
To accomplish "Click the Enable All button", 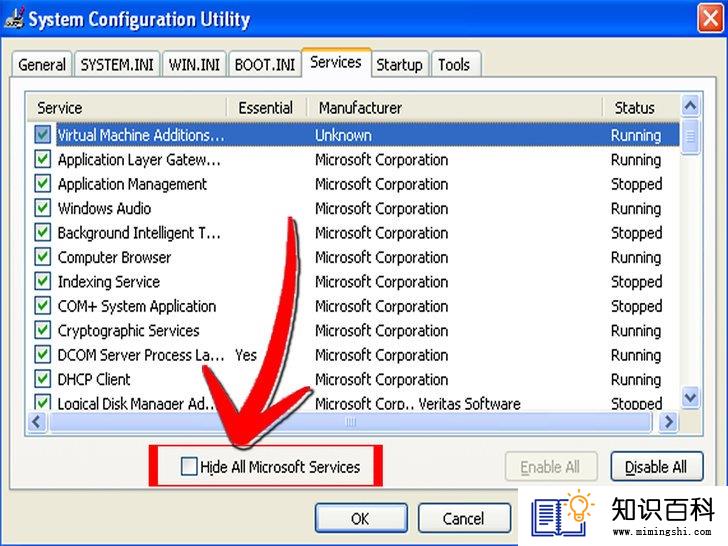I will click(x=551, y=467).
